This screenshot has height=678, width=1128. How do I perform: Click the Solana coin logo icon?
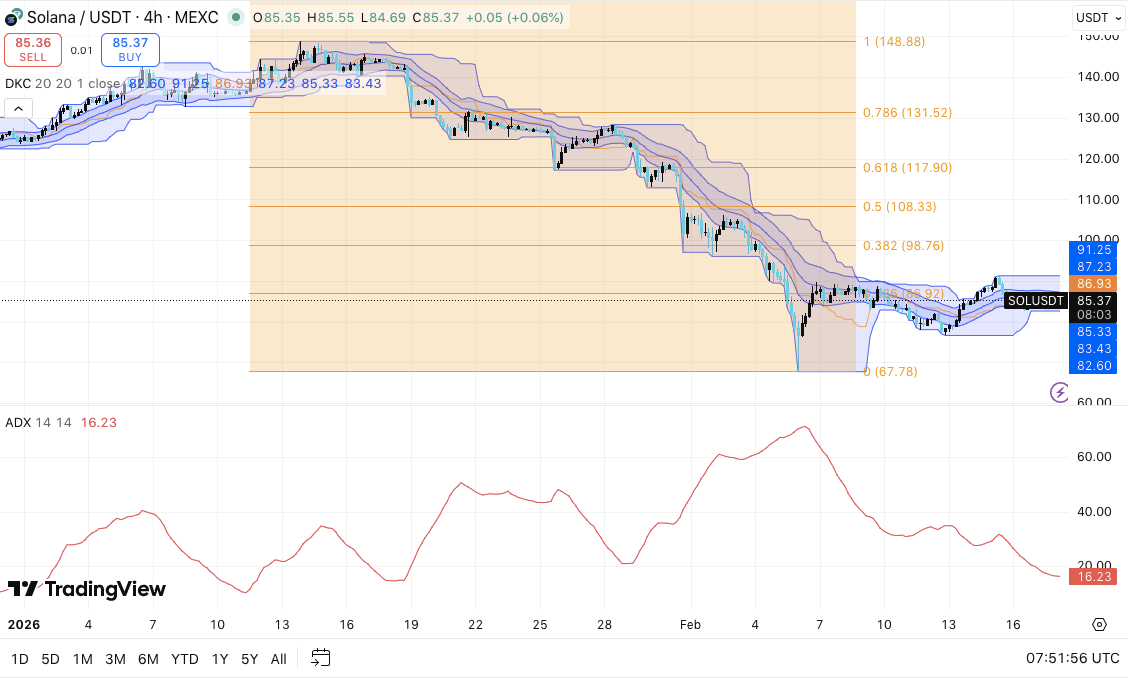click(13, 17)
